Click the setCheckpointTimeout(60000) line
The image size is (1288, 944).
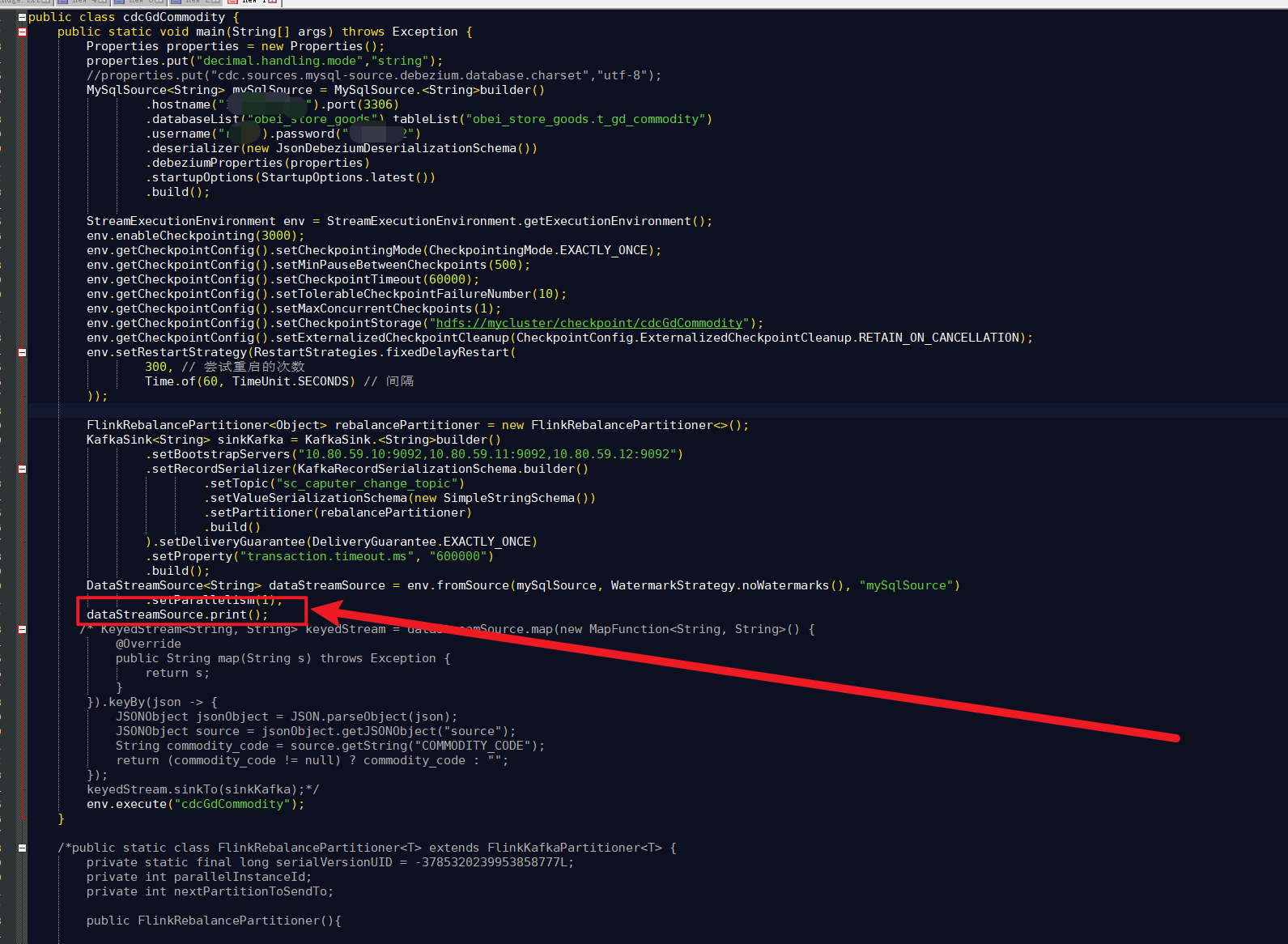point(283,279)
